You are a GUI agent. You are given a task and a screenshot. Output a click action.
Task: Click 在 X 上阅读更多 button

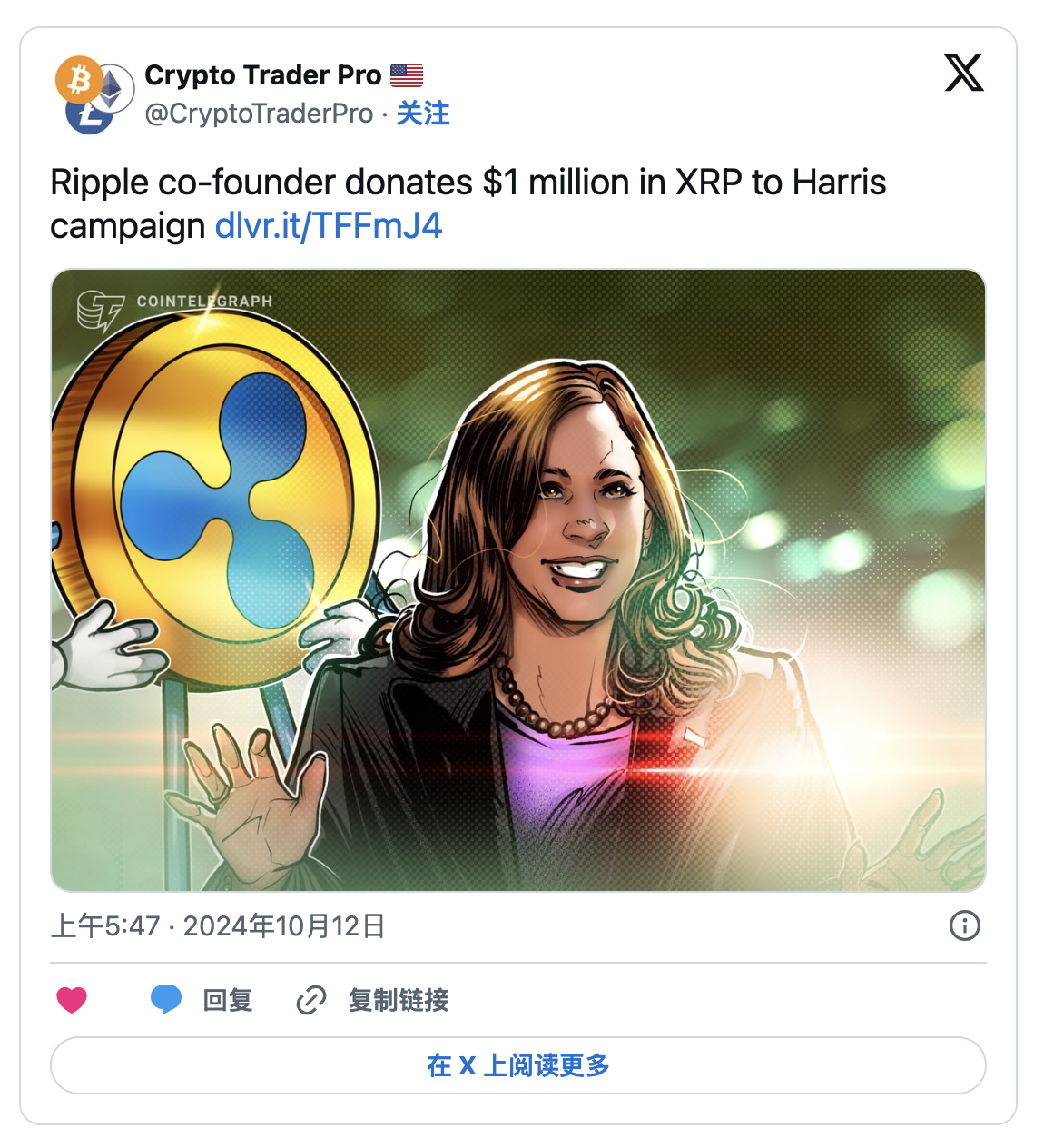point(518,1065)
